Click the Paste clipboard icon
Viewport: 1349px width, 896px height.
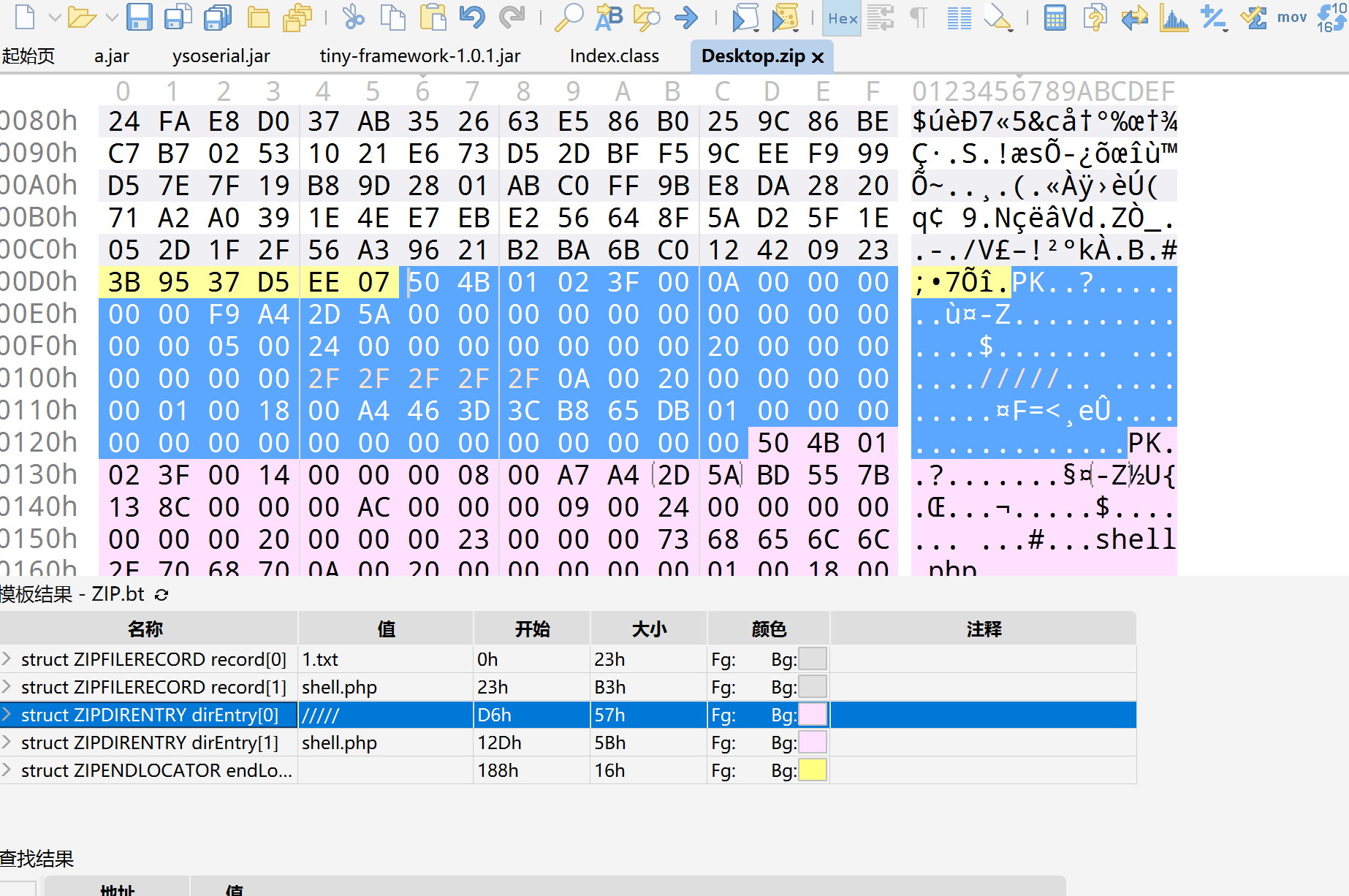[x=433, y=17]
